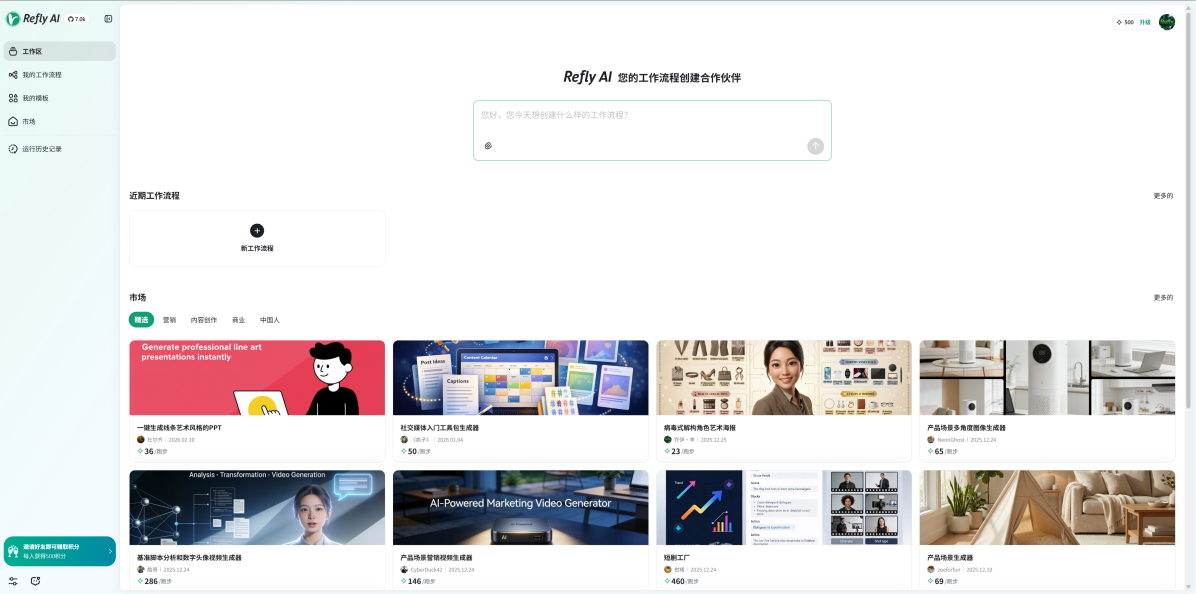This screenshot has width=1196, height=594.
Task: Create a 新工作流程 workflow
Action: (x=257, y=238)
